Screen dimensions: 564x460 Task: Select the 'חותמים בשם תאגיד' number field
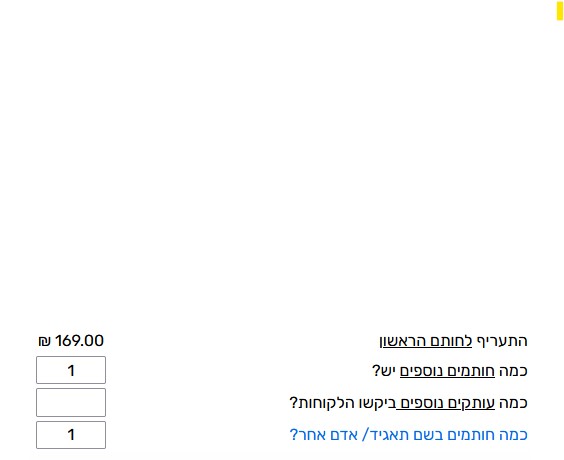[71, 435]
